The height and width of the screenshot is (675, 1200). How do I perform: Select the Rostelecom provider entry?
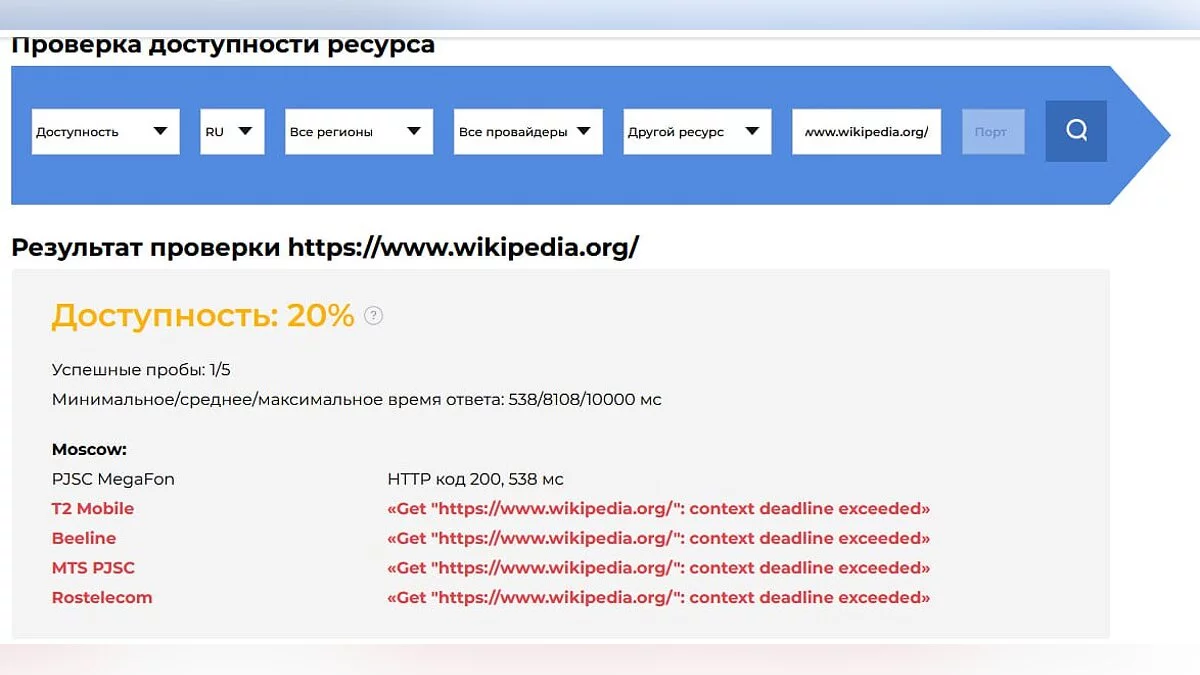click(x=102, y=598)
